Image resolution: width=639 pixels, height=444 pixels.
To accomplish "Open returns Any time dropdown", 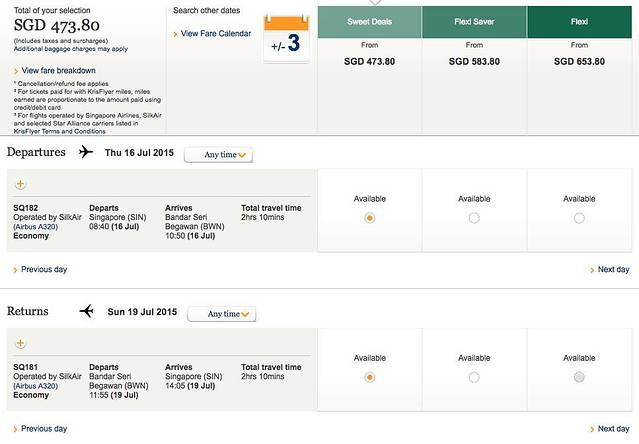I will point(231,314).
